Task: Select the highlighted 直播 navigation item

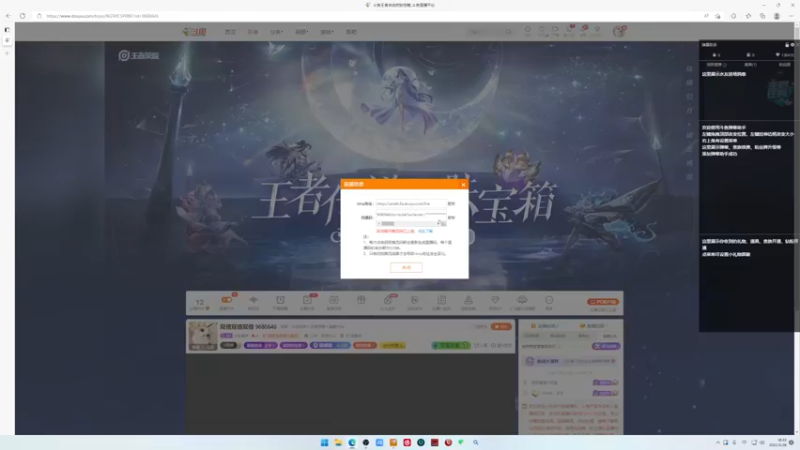Action: point(253,32)
